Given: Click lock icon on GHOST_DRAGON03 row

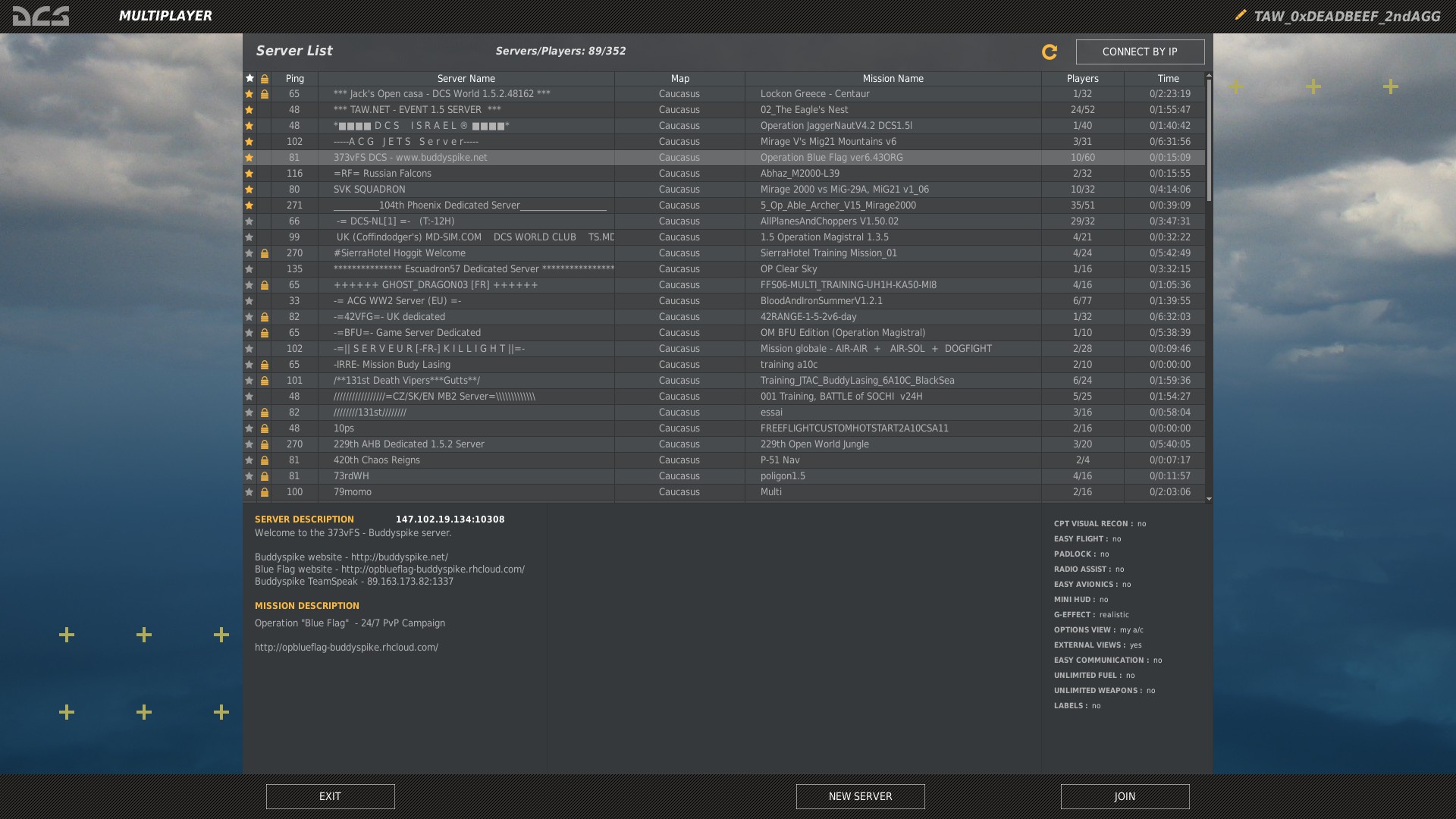Looking at the screenshot, I should [x=265, y=285].
